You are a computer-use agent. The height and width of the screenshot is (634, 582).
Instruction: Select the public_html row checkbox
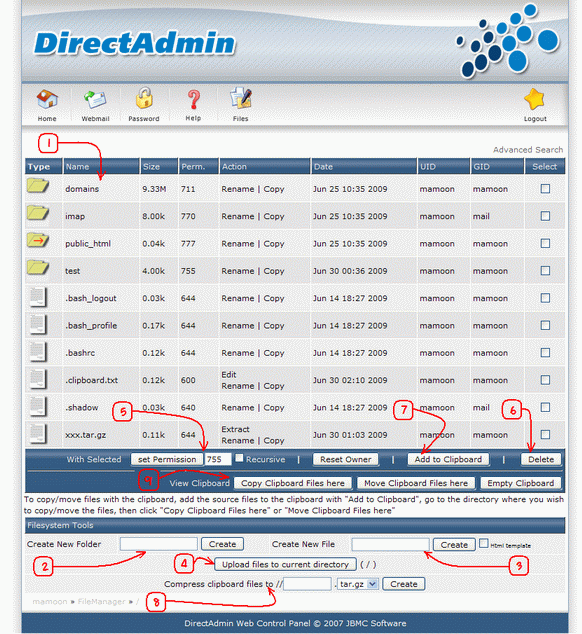[545, 243]
